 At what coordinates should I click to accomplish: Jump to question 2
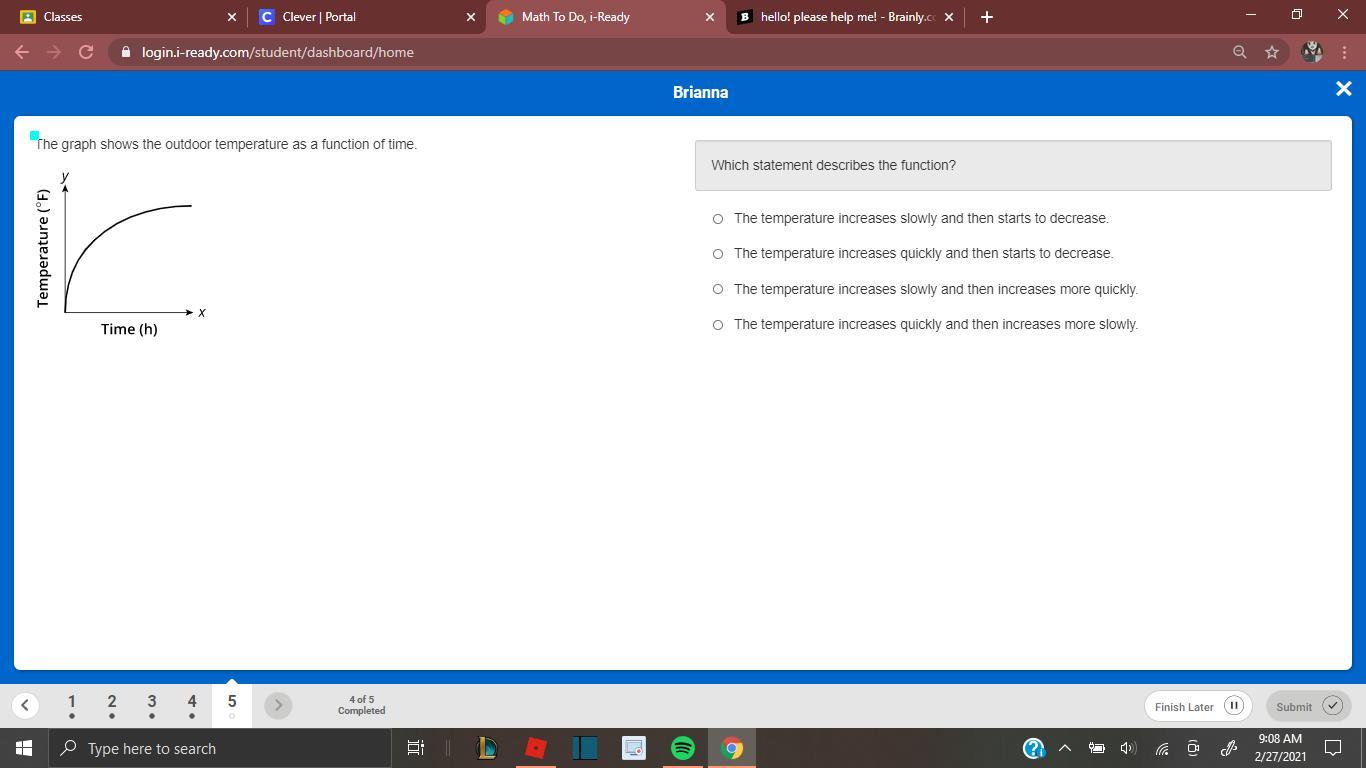coord(112,705)
